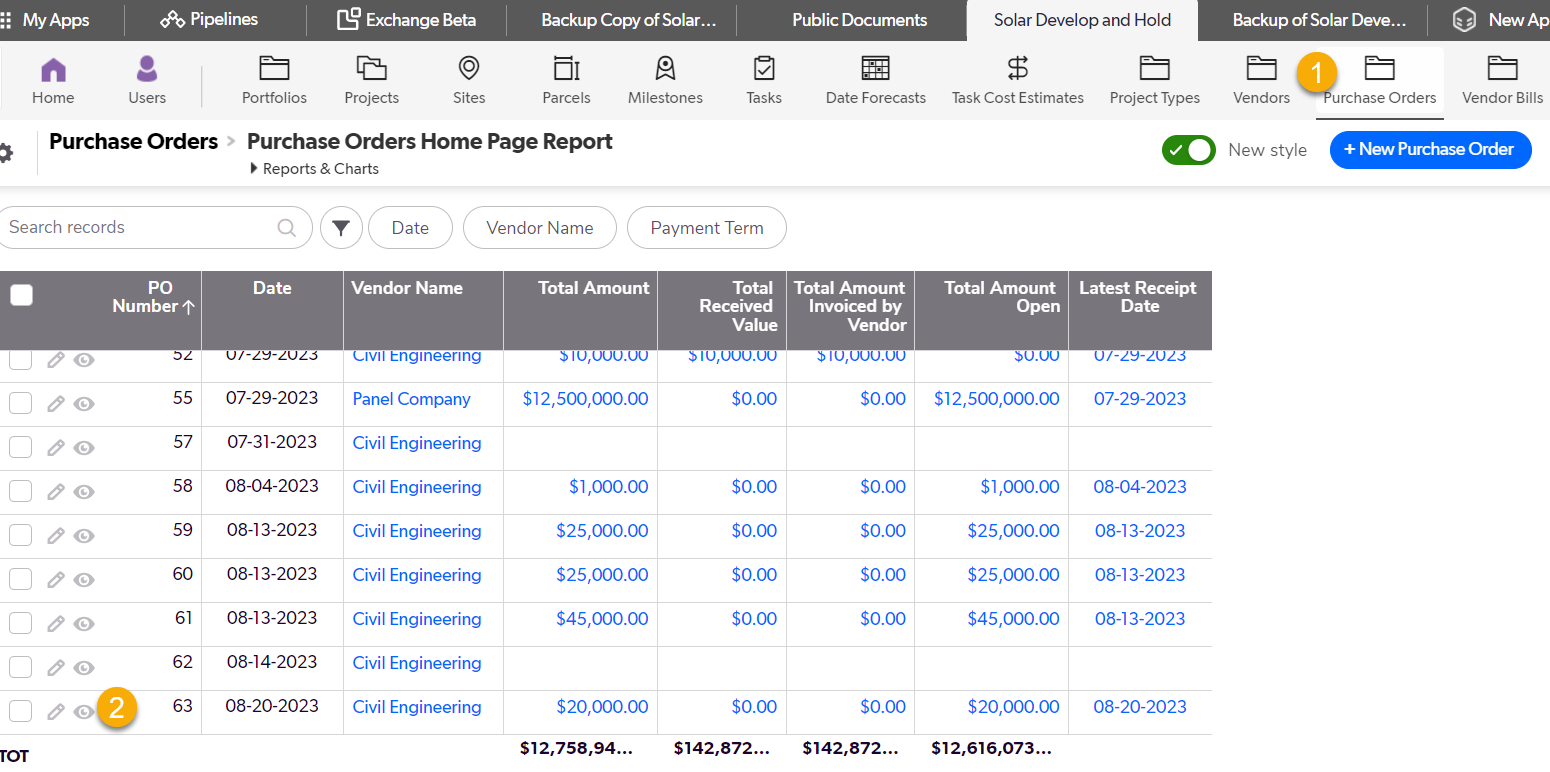Open the Vendor Bills folder icon

point(1502,68)
